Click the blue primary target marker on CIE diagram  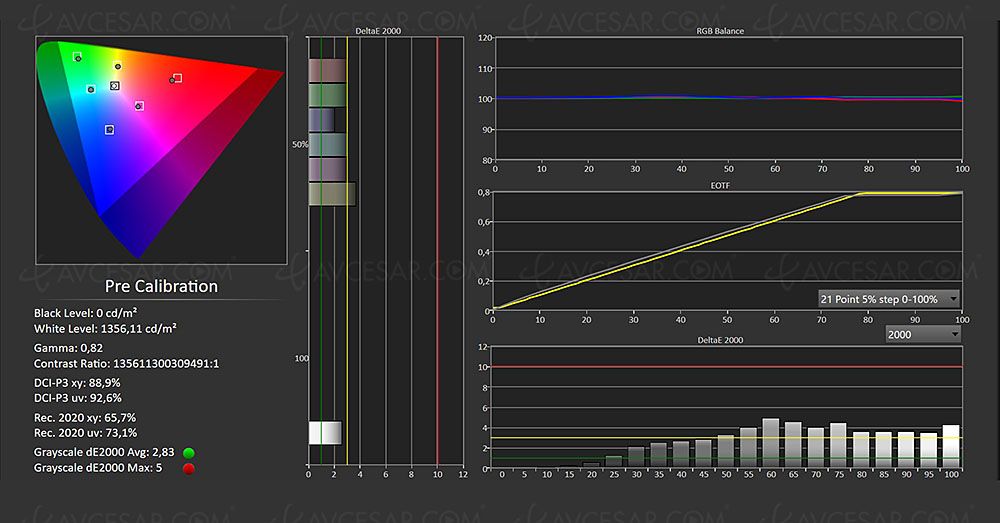click(109, 129)
